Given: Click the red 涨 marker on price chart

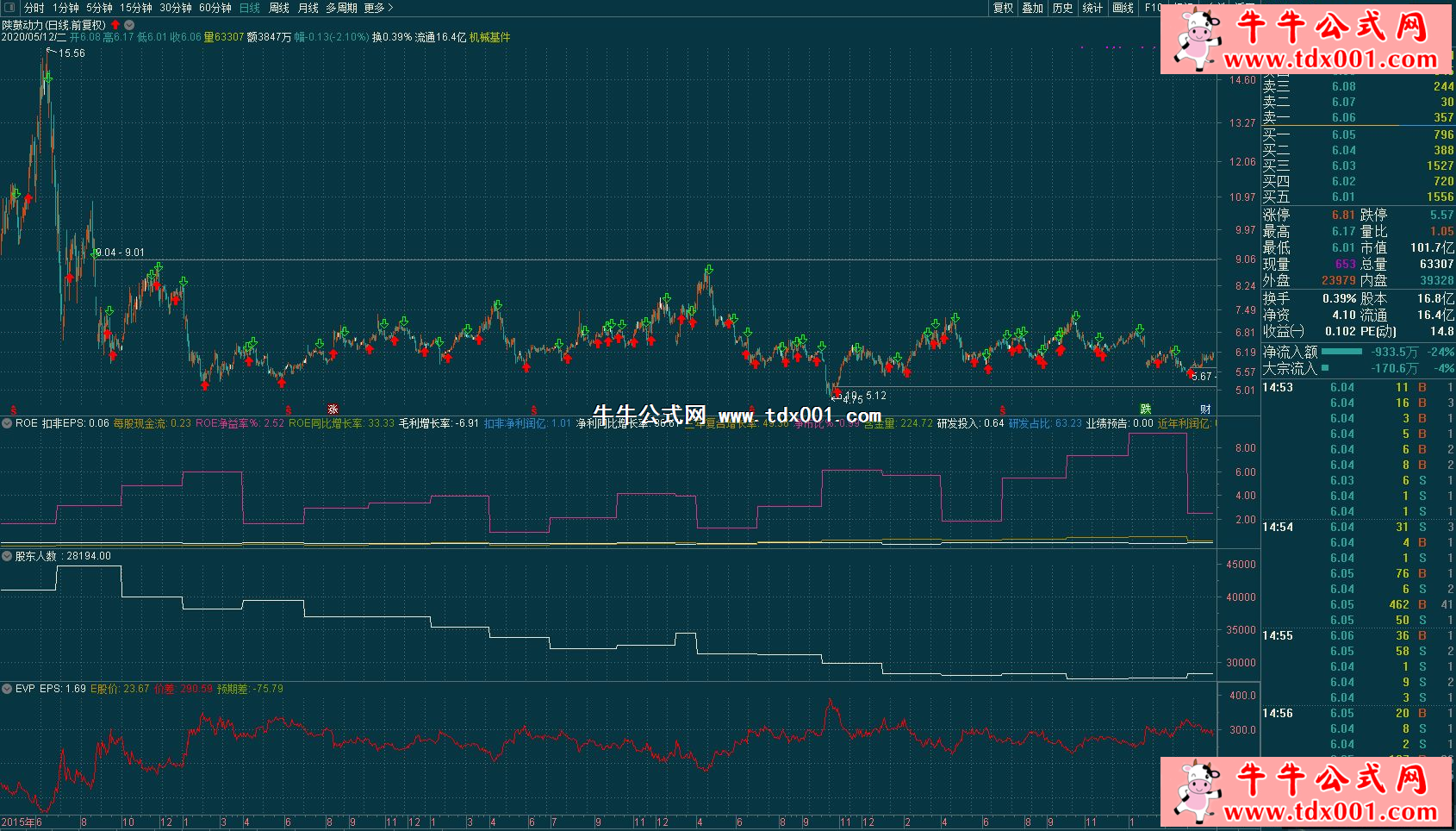Looking at the screenshot, I should coord(333,409).
